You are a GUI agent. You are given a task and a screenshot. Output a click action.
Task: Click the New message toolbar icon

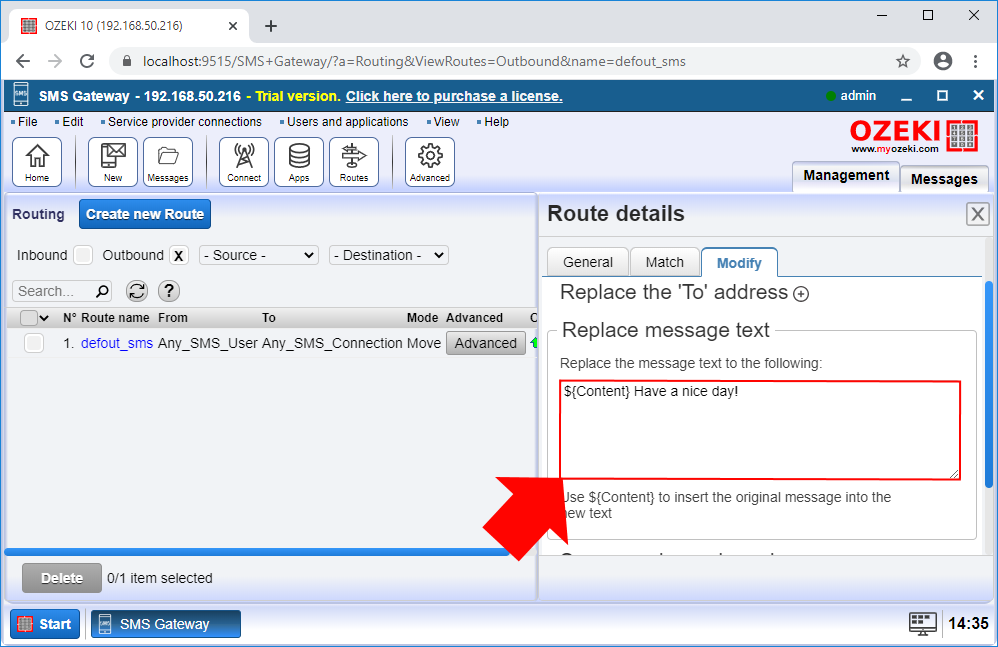113,162
